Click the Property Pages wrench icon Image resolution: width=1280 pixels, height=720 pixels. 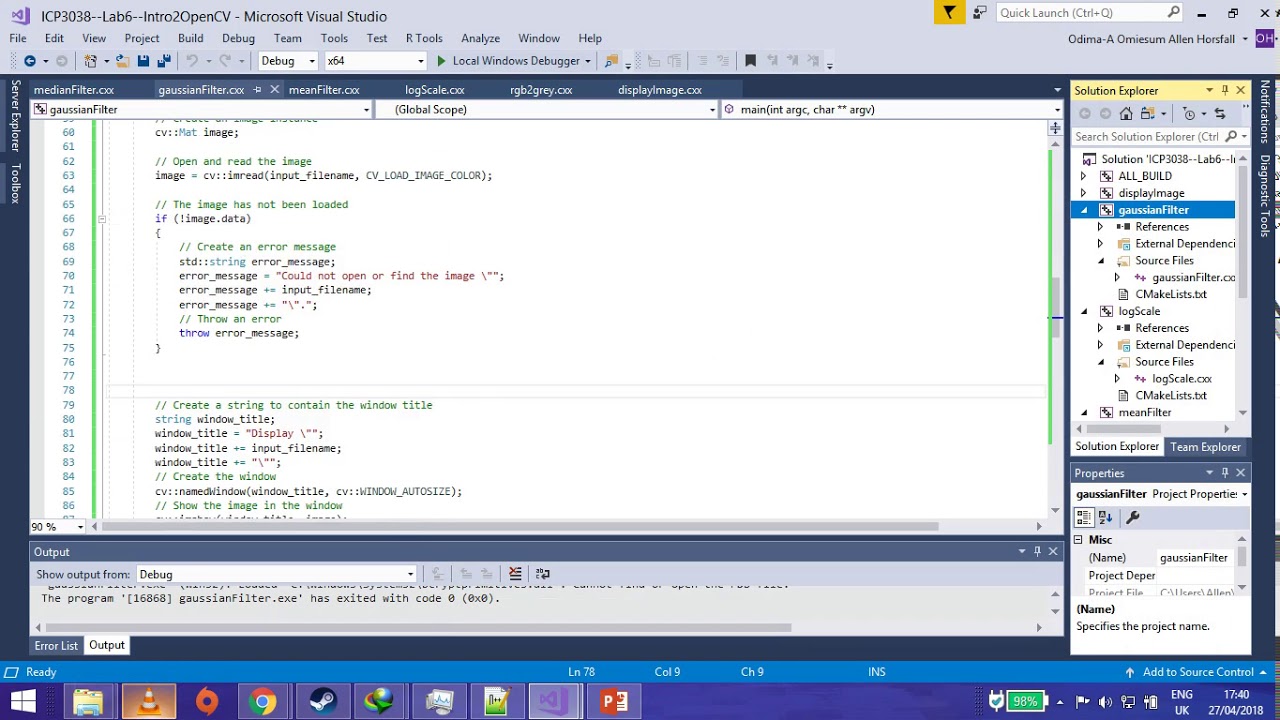(1133, 517)
